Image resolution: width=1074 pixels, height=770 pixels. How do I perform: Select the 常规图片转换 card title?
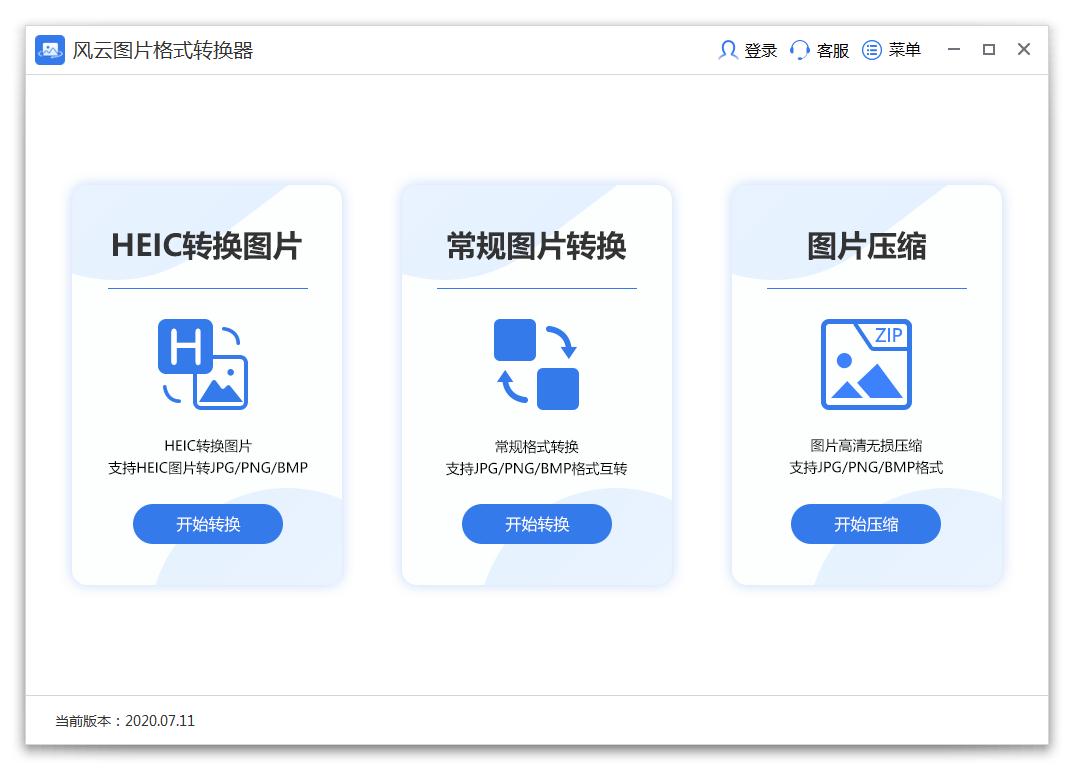(536, 245)
